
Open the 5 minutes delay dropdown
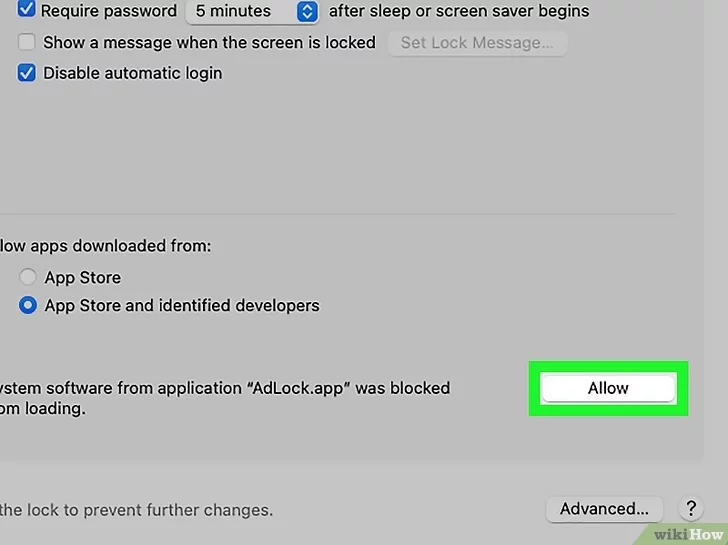click(x=251, y=12)
